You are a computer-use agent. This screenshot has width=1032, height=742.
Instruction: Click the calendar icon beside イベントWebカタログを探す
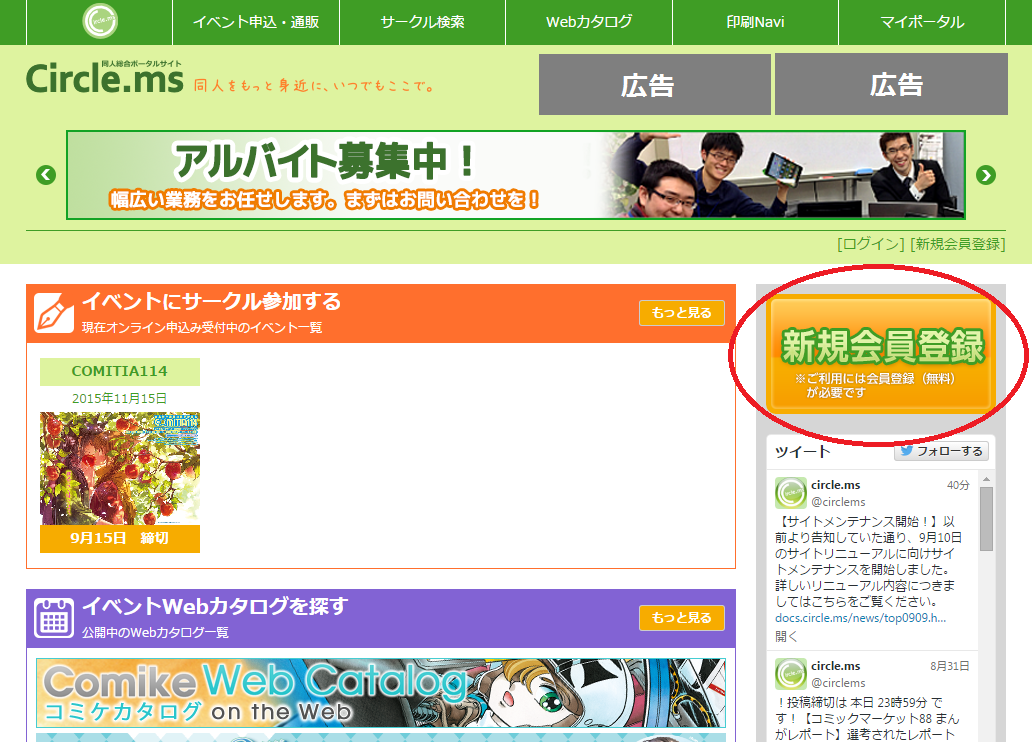pyautogui.click(x=54, y=618)
